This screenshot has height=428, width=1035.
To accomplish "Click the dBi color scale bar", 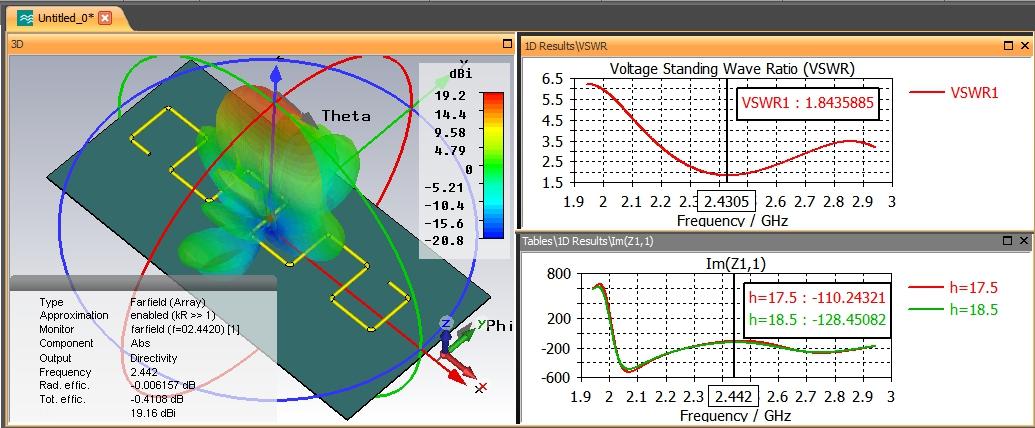I will [x=493, y=165].
